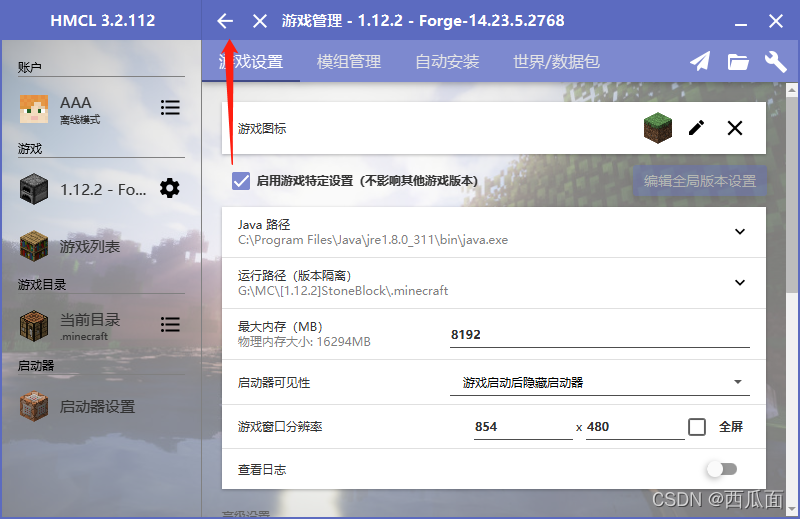Click the Java path text C:\Program Files\Java\jre1.8.0_311
The width and height of the screenshot is (800, 519).
point(373,240)
